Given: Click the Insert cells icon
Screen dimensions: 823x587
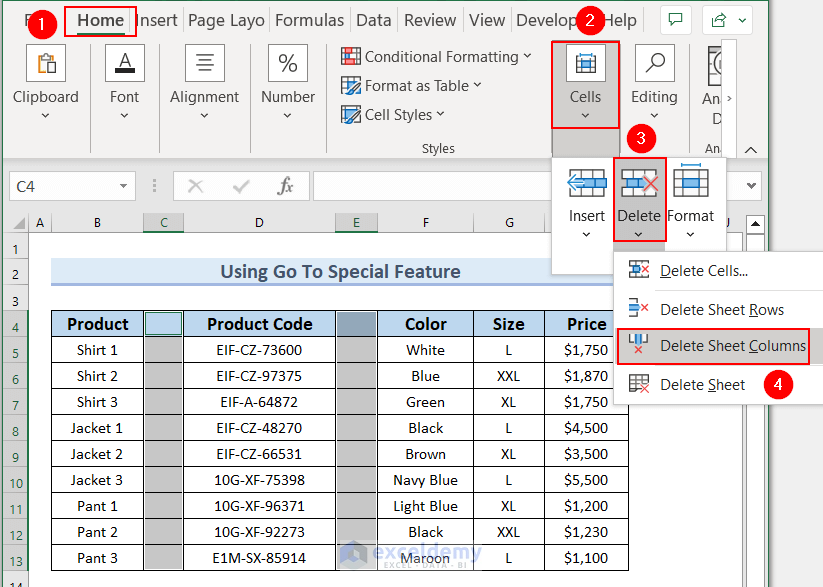Looking at the screenshot, I should [587, 184].
